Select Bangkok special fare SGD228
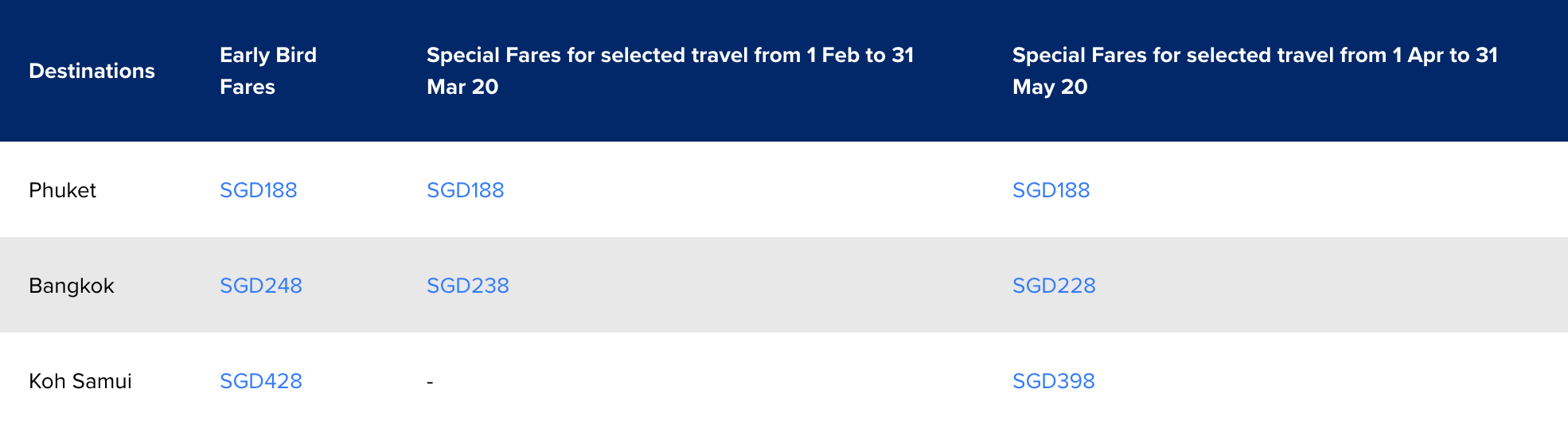Screen dimensions: 1568x428 click(x=1054, y=286)
